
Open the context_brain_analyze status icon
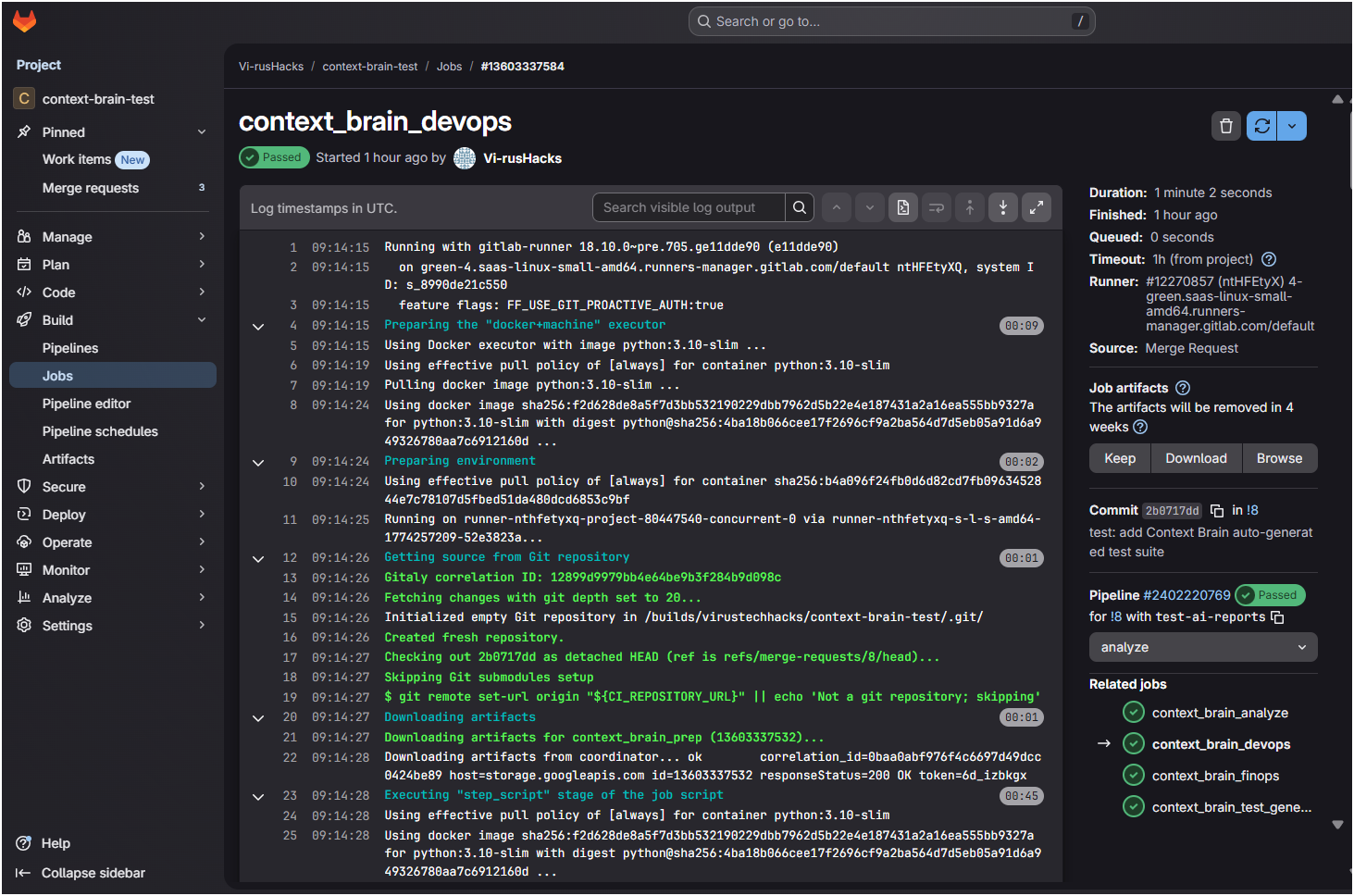click(x=1134, y=713)
